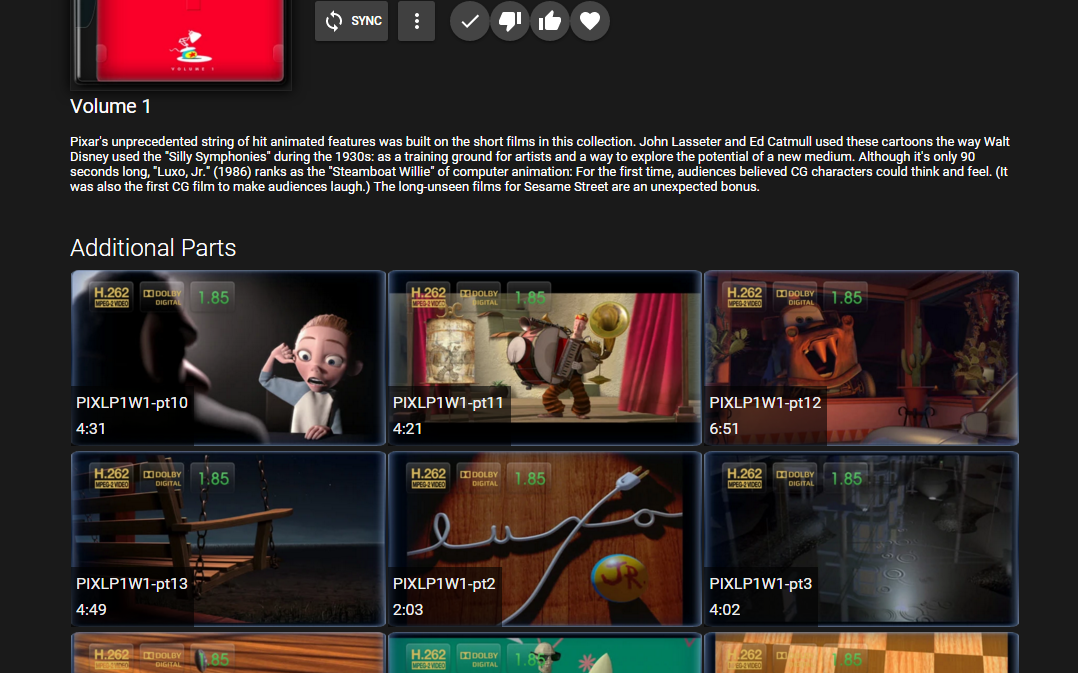Open the PIXLP1W1-pt10 part thumbnail
Viewport: 1078px width, 673px height.
pyautogui.click(x=228, y=357)
